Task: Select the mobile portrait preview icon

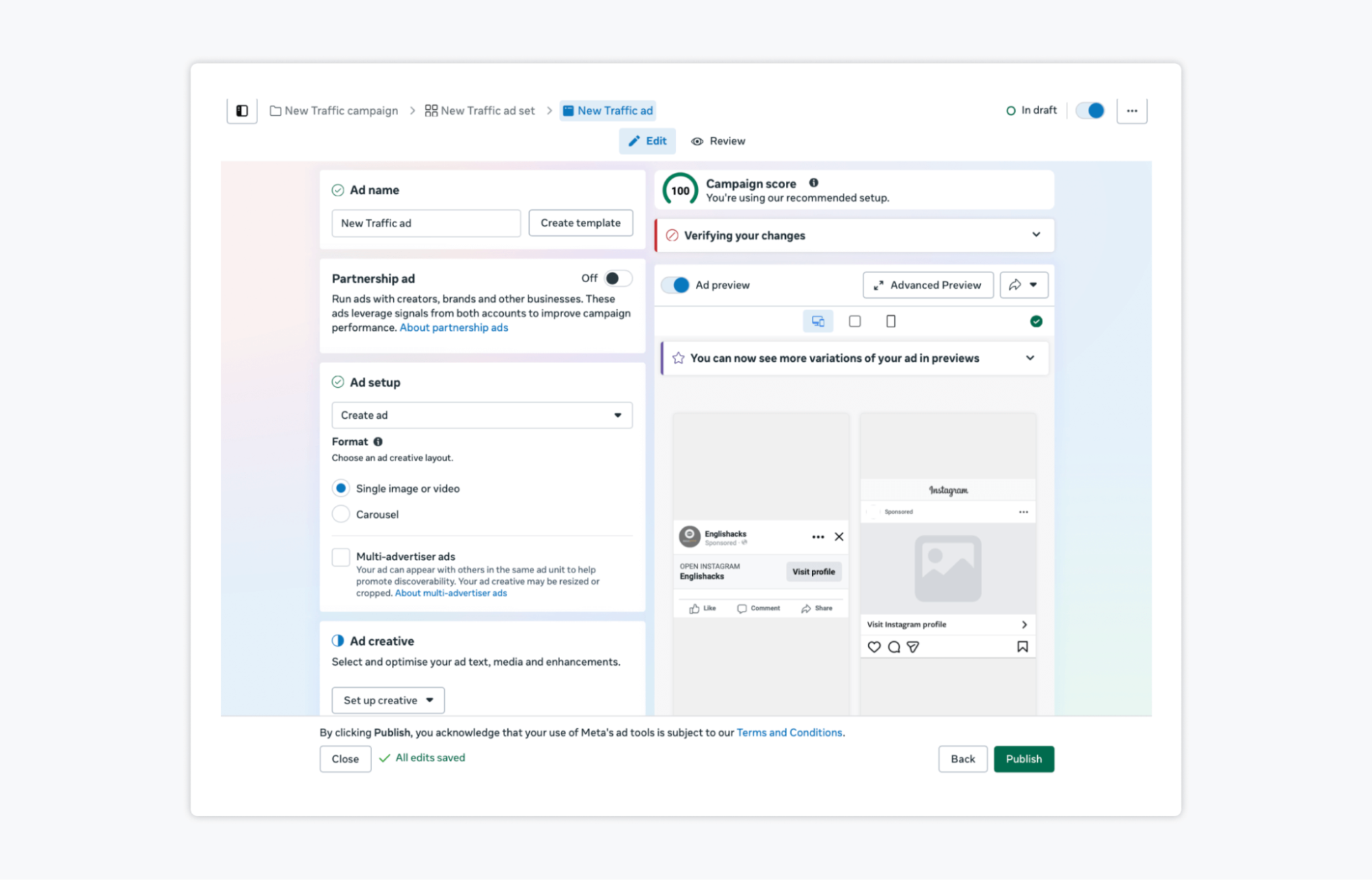Action: (890, 321)
